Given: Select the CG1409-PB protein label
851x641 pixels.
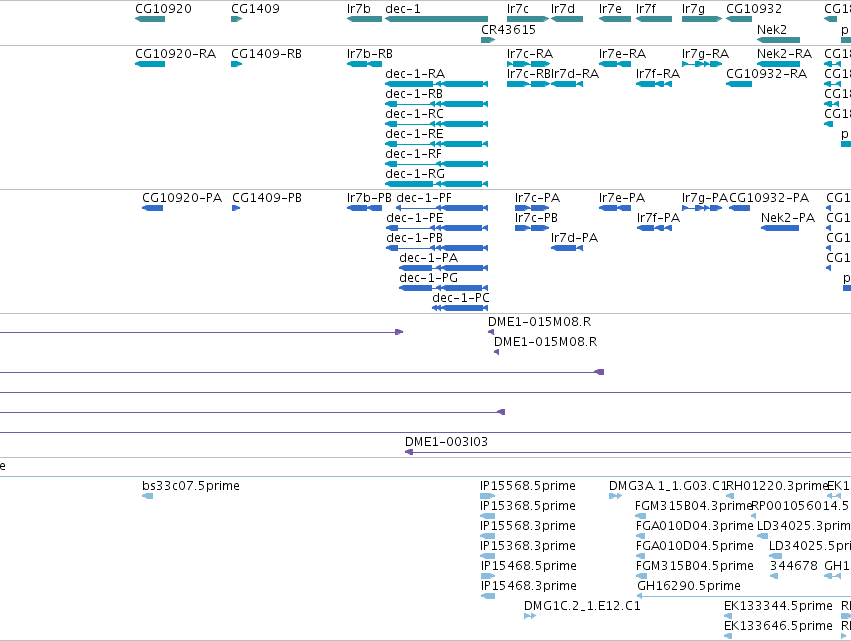Looking at the screenshot, I should pyautogui.click(x=267, y=198).
